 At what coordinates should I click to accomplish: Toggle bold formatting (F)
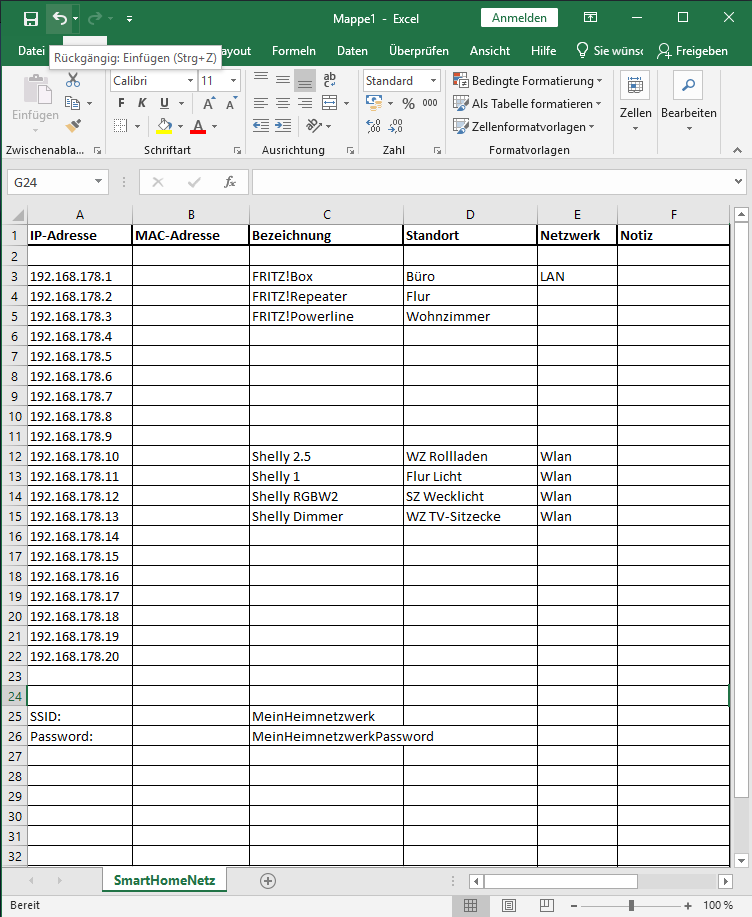point(121,103)
